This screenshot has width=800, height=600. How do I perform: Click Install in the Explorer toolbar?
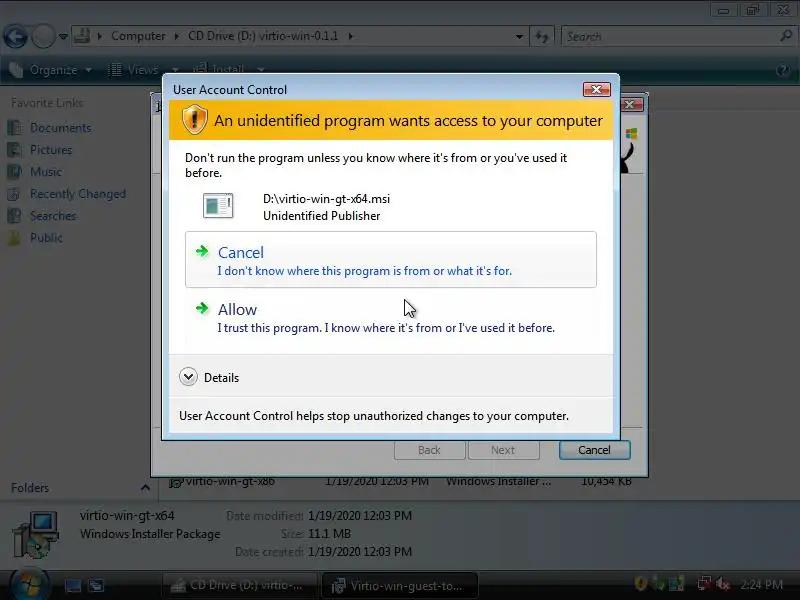tap(219, 70)
